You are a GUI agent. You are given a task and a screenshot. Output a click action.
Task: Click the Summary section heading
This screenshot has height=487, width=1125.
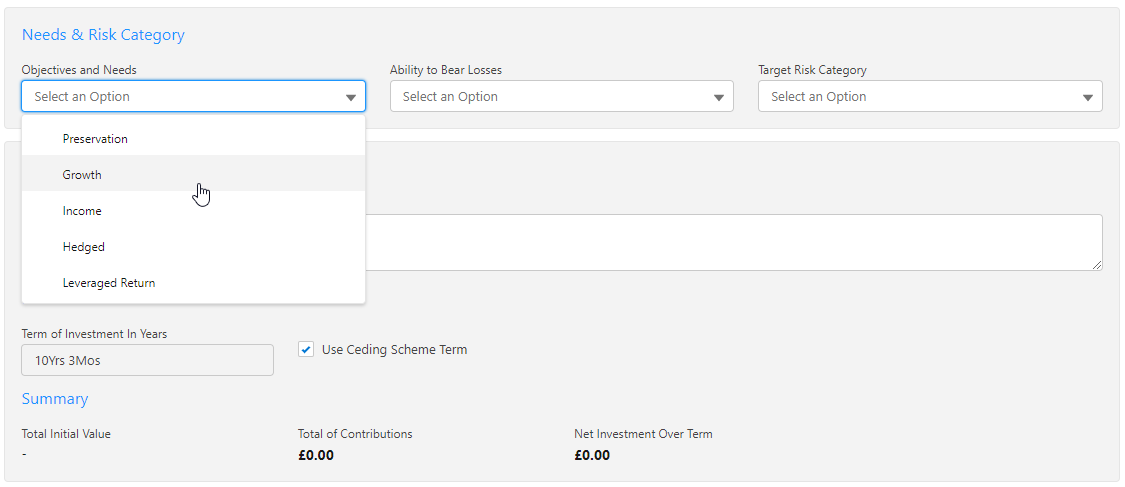click(x=55, y=399)
